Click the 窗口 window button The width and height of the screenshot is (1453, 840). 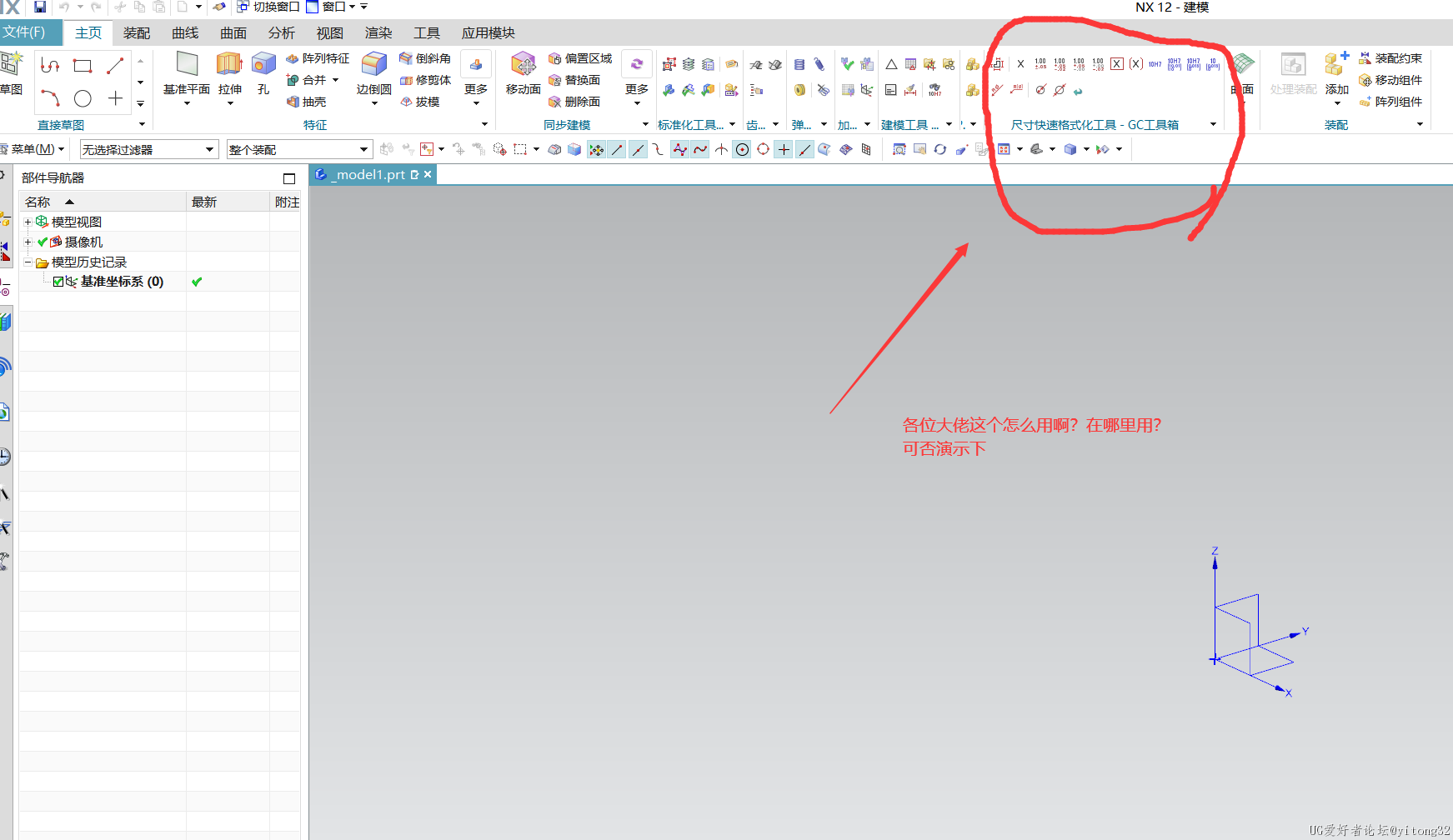[x=331, y=7]
